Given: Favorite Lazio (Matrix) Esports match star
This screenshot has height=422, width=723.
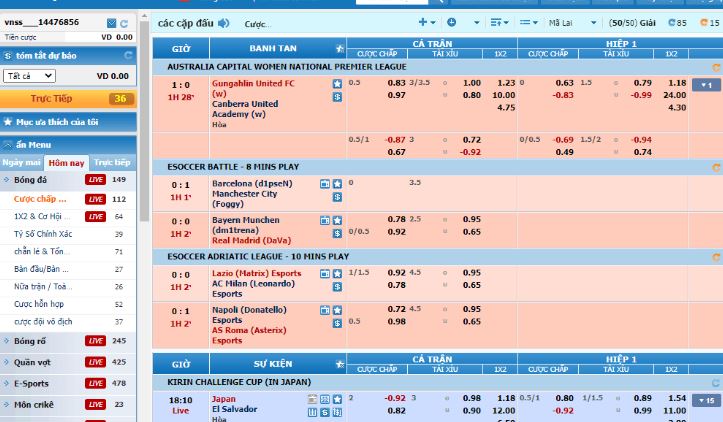Looking at the screenshot, I should coord(338,274).
